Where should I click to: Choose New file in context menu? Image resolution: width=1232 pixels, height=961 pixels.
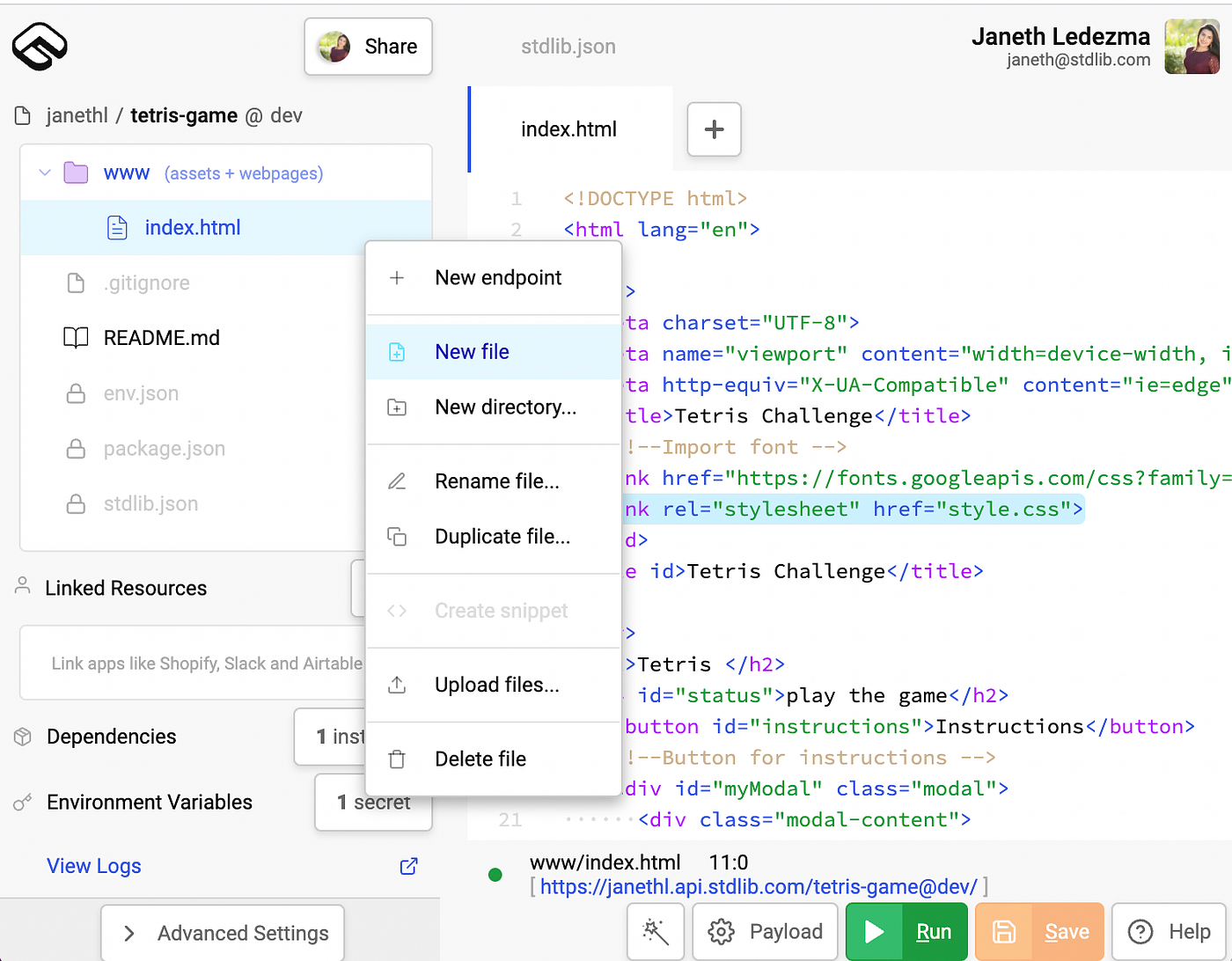494,352
